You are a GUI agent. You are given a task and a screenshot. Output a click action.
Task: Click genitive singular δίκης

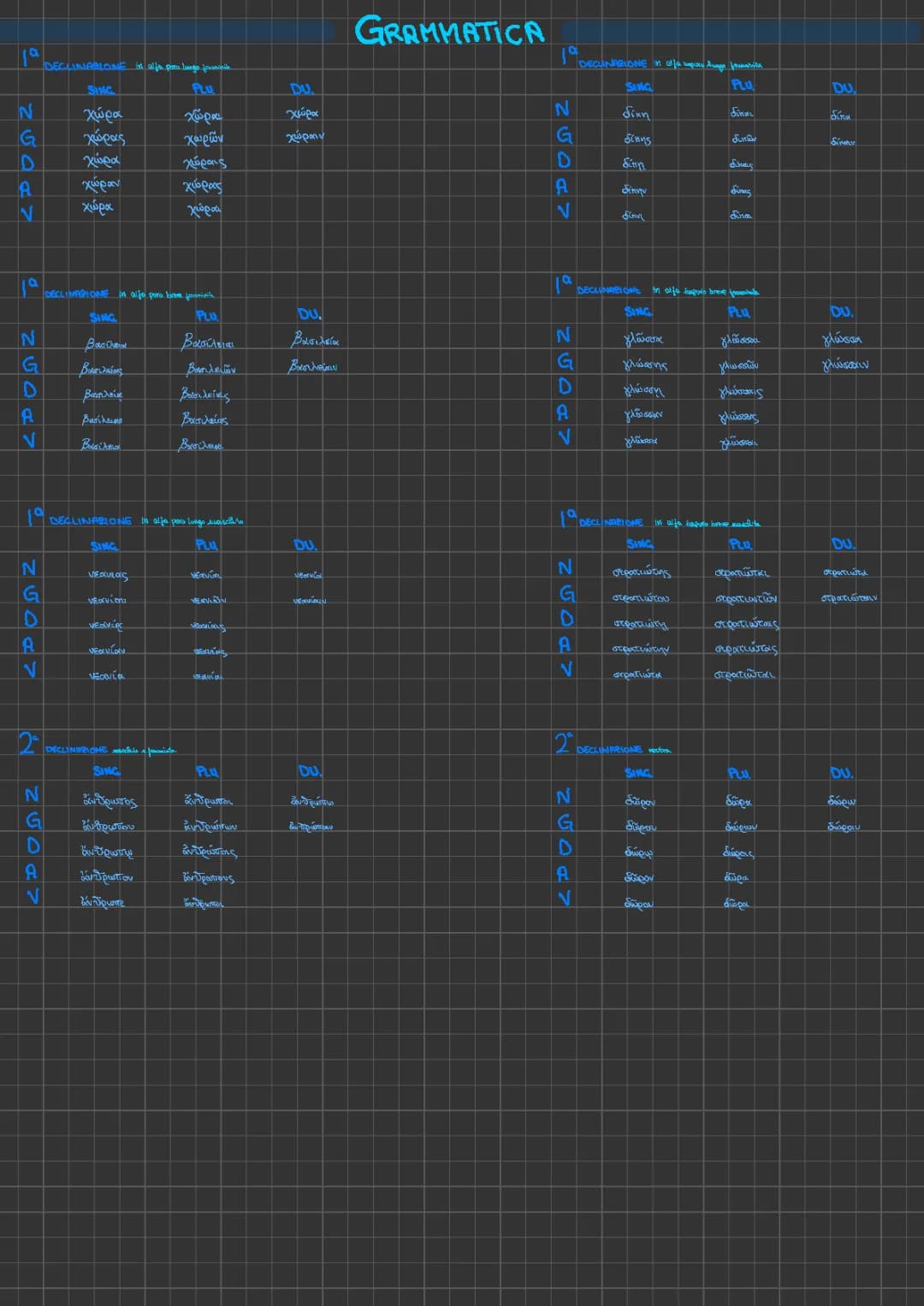pyautogui.click(x=637, y=139)
